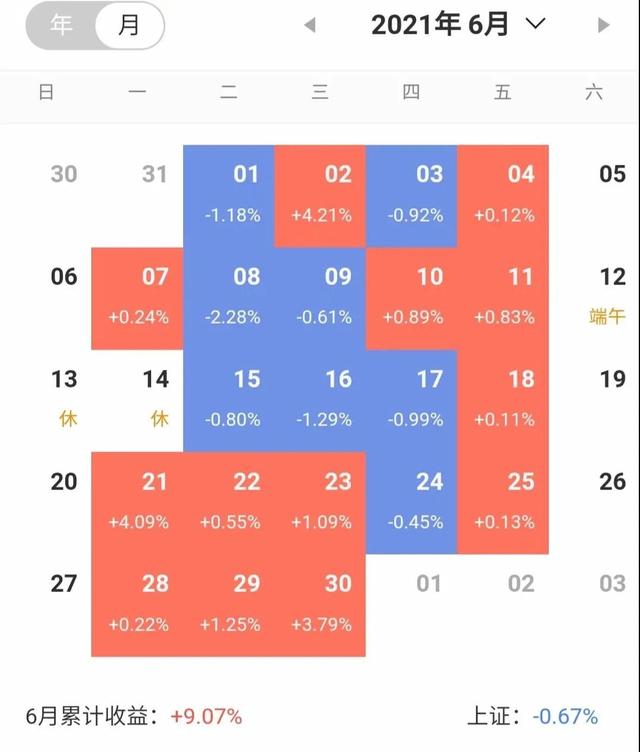Switch to year view toggle (年)
640x752 pixels.
click(x=62, y=26)
